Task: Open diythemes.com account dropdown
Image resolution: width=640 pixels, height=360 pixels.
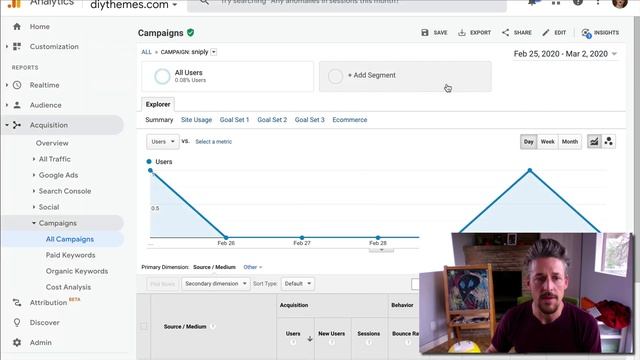Action: (133, 5)
